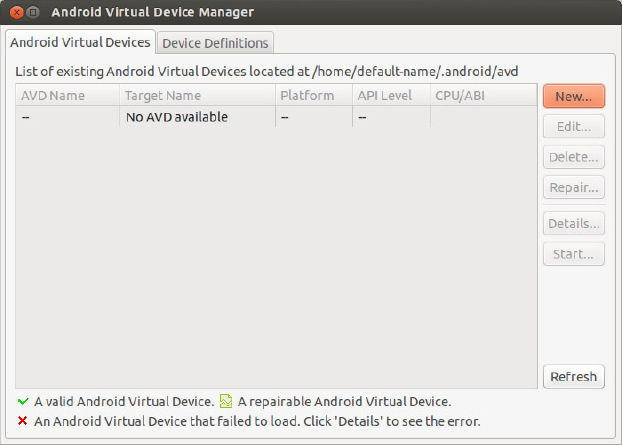Image resolution: width=622 pixels, height=445 pixels.
Task: Click the red X failed-to-load icon
Action: (x=23, y=421)
